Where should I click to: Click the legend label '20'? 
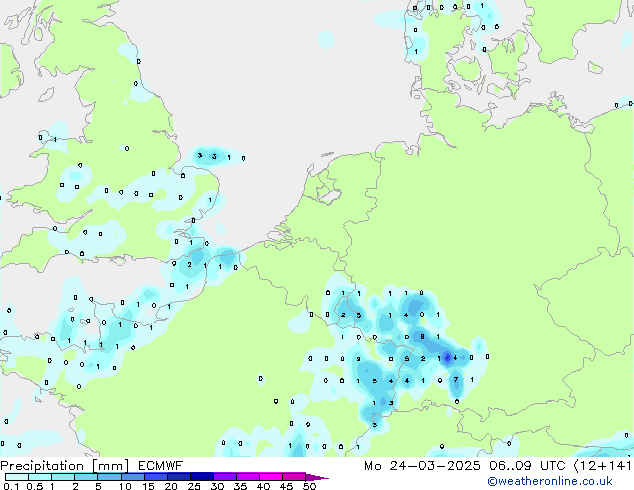pos(171,486)
